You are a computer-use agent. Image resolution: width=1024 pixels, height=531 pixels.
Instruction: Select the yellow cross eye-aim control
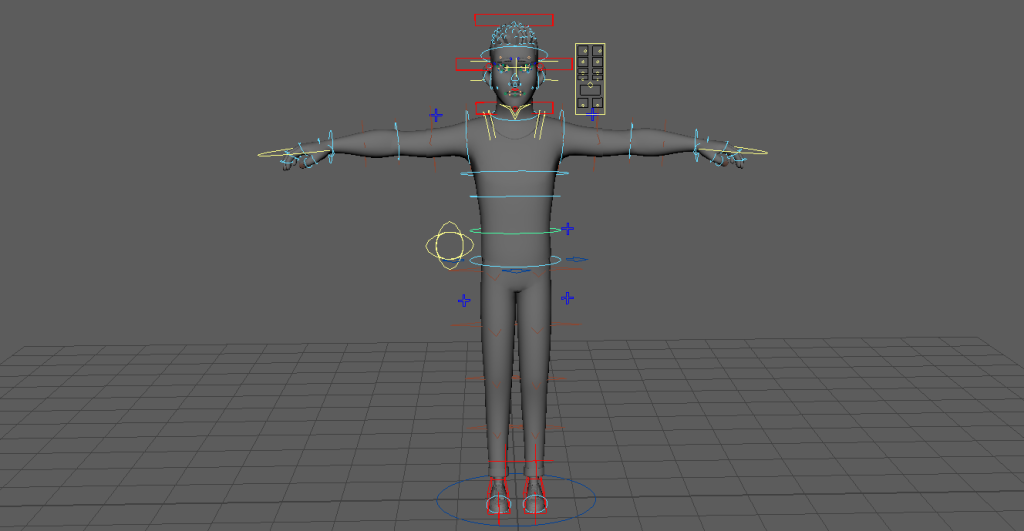[516, 65]
